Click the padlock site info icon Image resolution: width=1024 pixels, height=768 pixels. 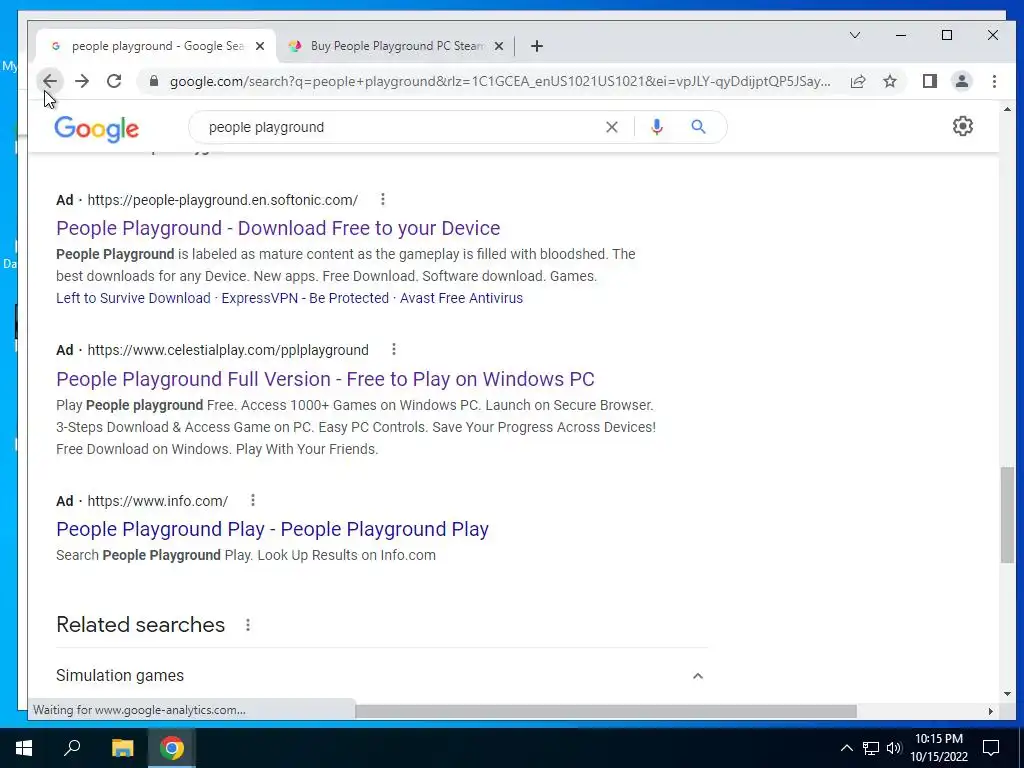coord(153,81)
